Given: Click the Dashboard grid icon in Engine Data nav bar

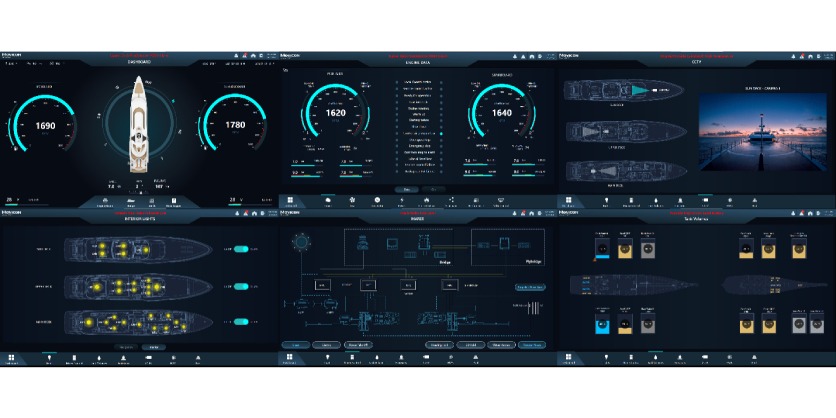Looking at the screenshot, I should click(x=290, y=201).
